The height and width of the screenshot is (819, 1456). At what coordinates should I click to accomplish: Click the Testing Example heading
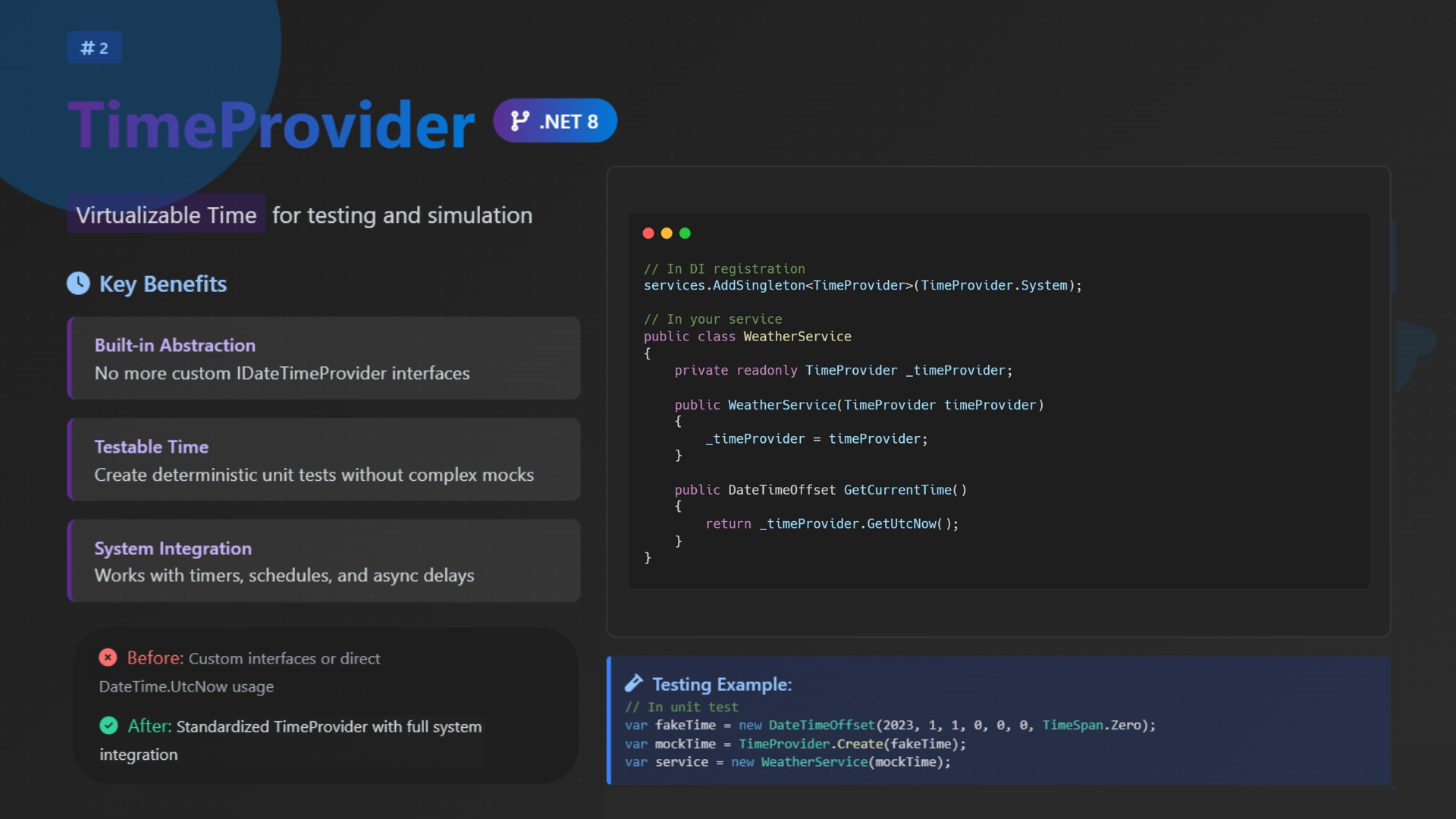click(x=722, y=684)
